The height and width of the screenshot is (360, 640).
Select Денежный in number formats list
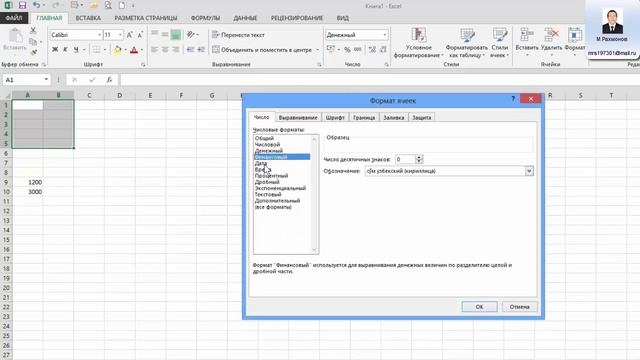(269, 151)
